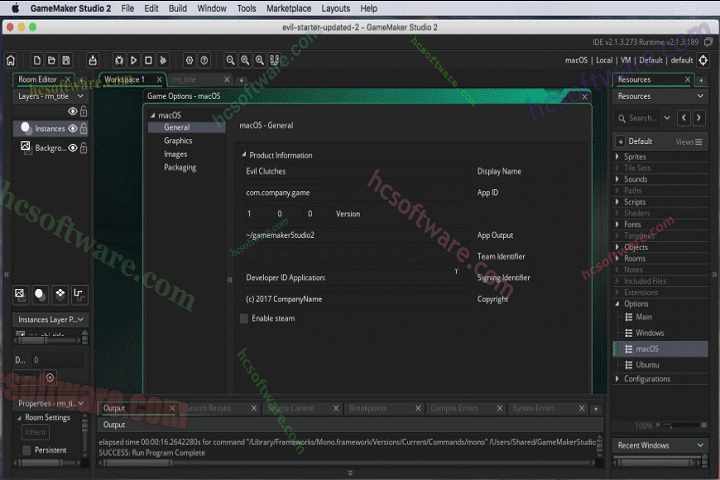
Task: Toggle visibility of the Instances layer
Action: click(x=73, y=129)
